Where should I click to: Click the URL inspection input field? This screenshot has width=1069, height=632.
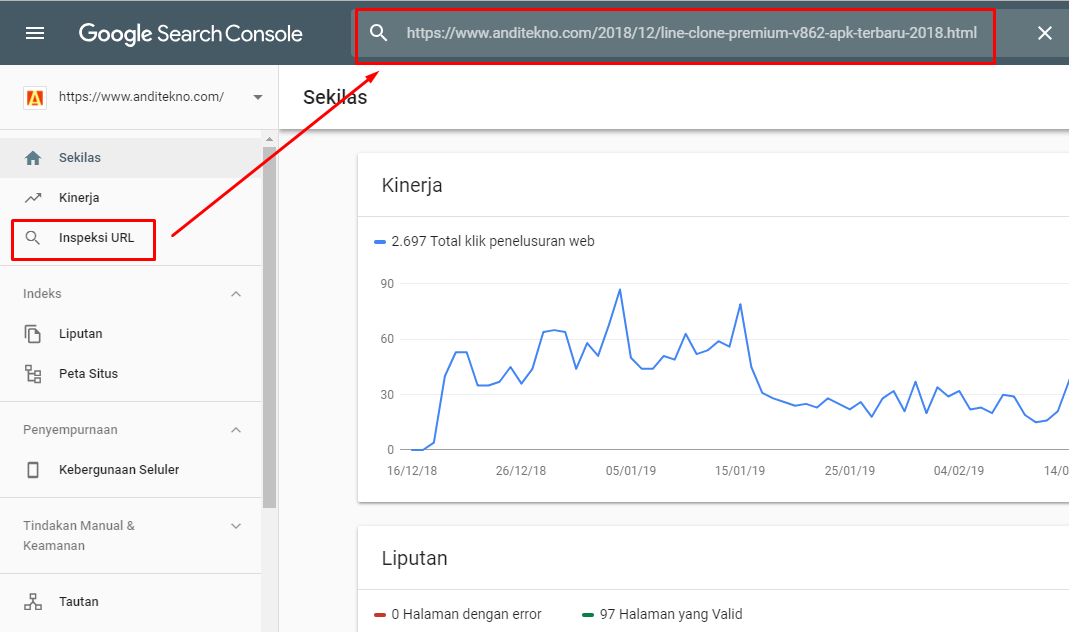click(x=691, y=33)
